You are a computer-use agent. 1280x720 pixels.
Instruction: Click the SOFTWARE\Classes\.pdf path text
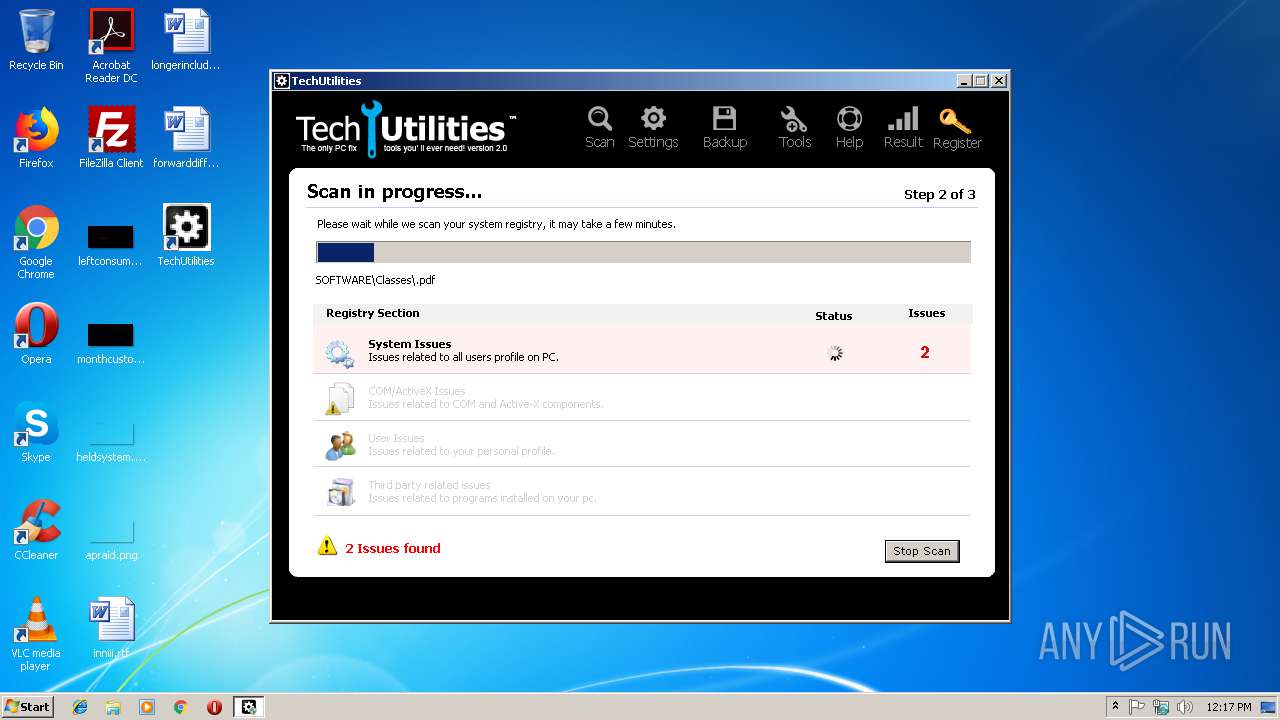pos(375,280)
